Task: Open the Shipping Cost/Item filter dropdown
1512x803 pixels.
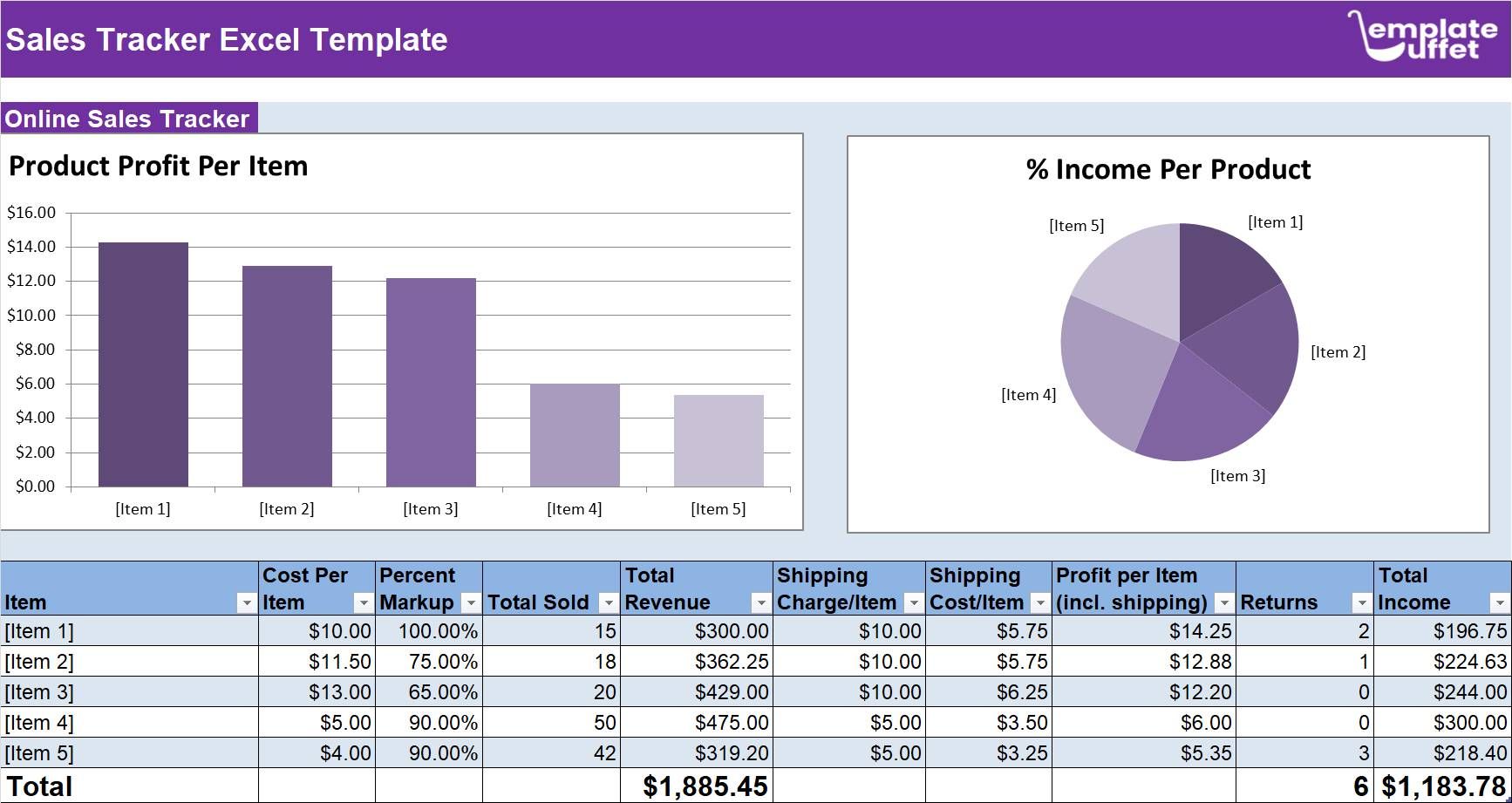Action: [x=1040, y=602]
